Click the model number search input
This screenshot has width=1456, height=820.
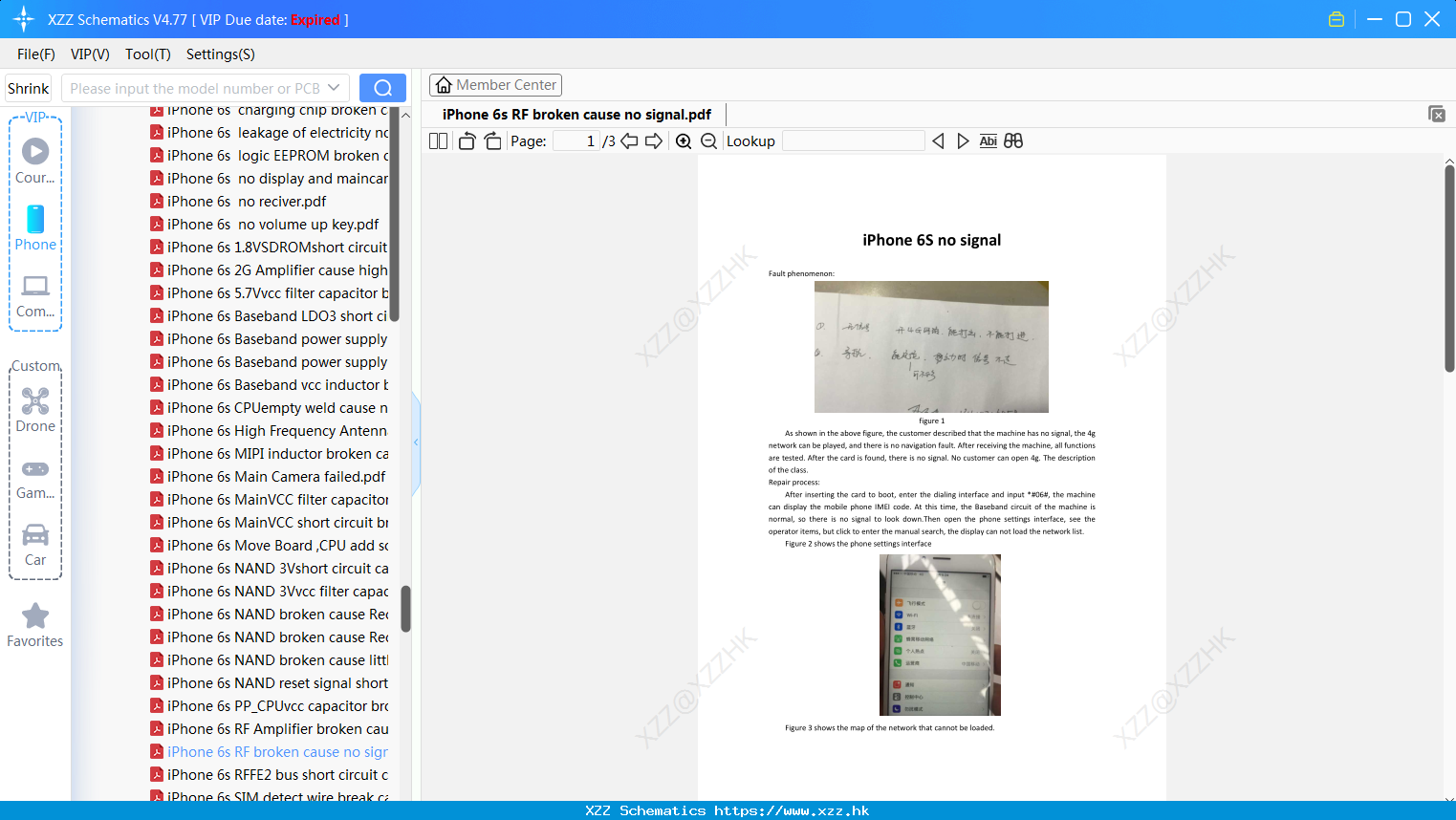pyautogui.click(x=195, y=88)
